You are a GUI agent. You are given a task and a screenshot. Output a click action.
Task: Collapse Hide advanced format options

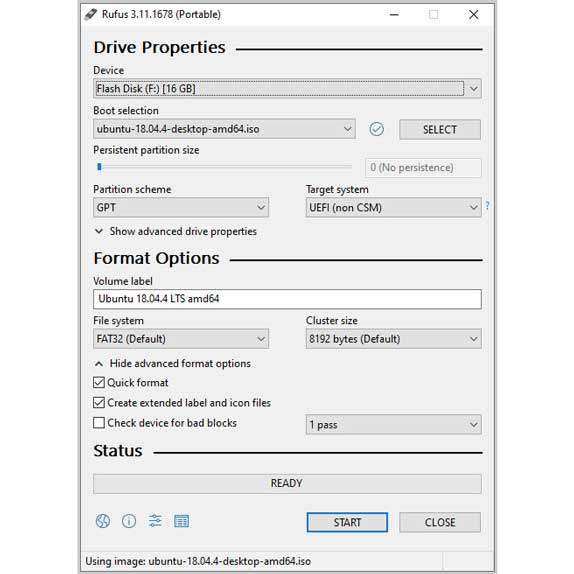tap(173, 364)
